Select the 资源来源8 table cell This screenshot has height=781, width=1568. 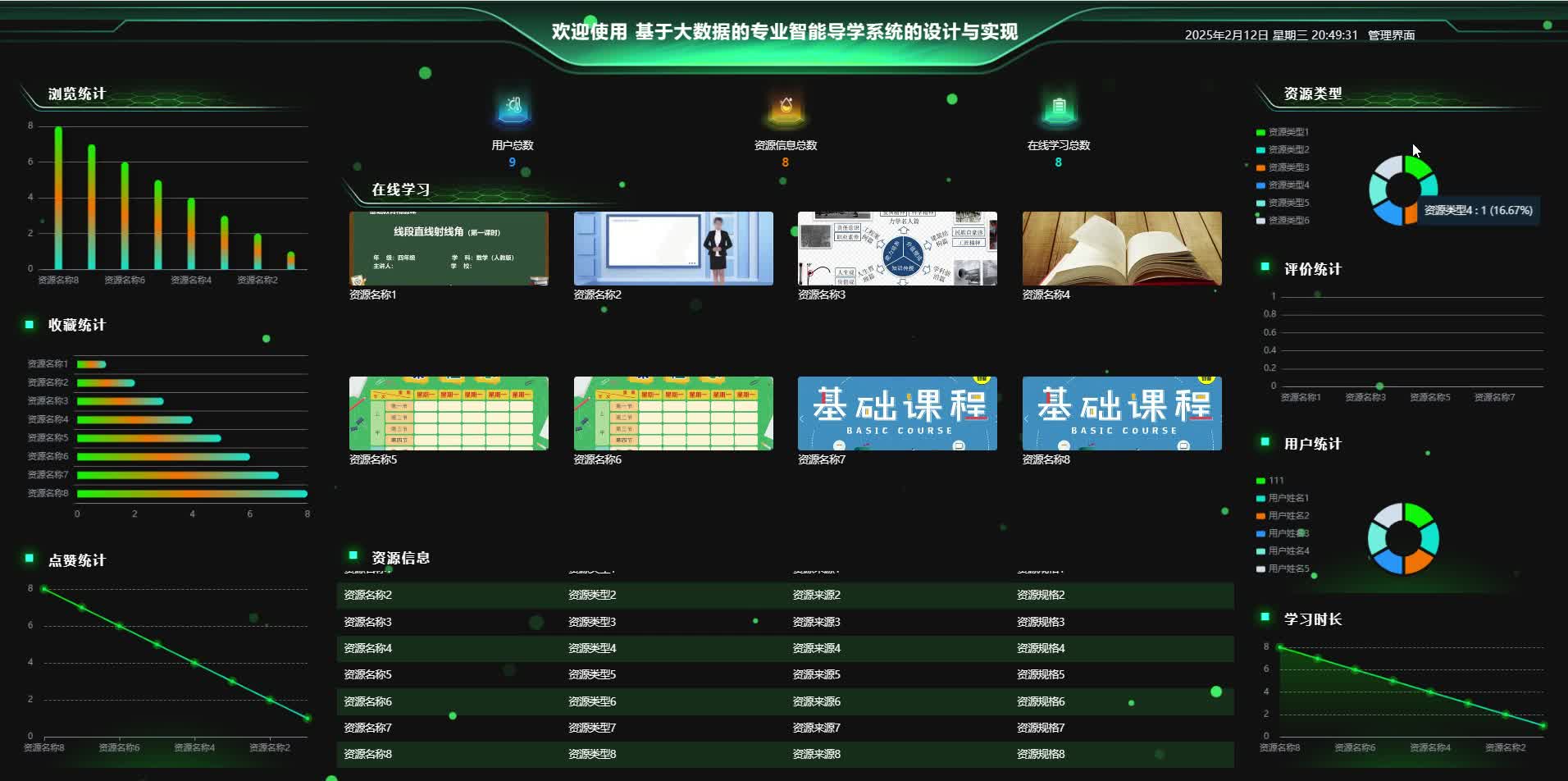tap(817, 754)
